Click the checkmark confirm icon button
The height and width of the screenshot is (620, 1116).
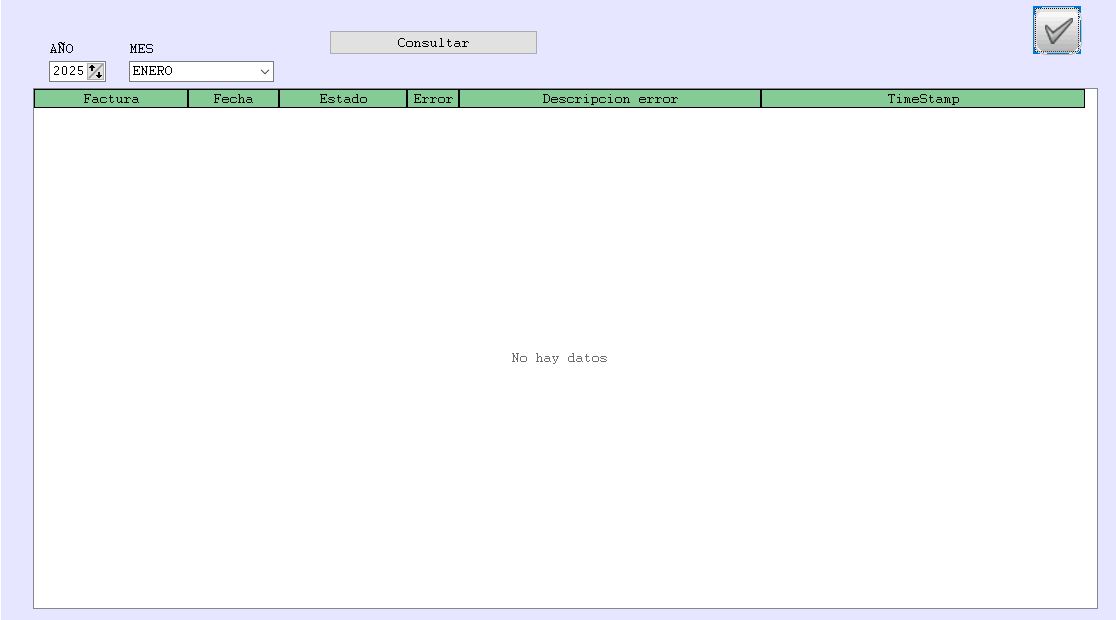pyautogui.click(x=1056, y=30)
